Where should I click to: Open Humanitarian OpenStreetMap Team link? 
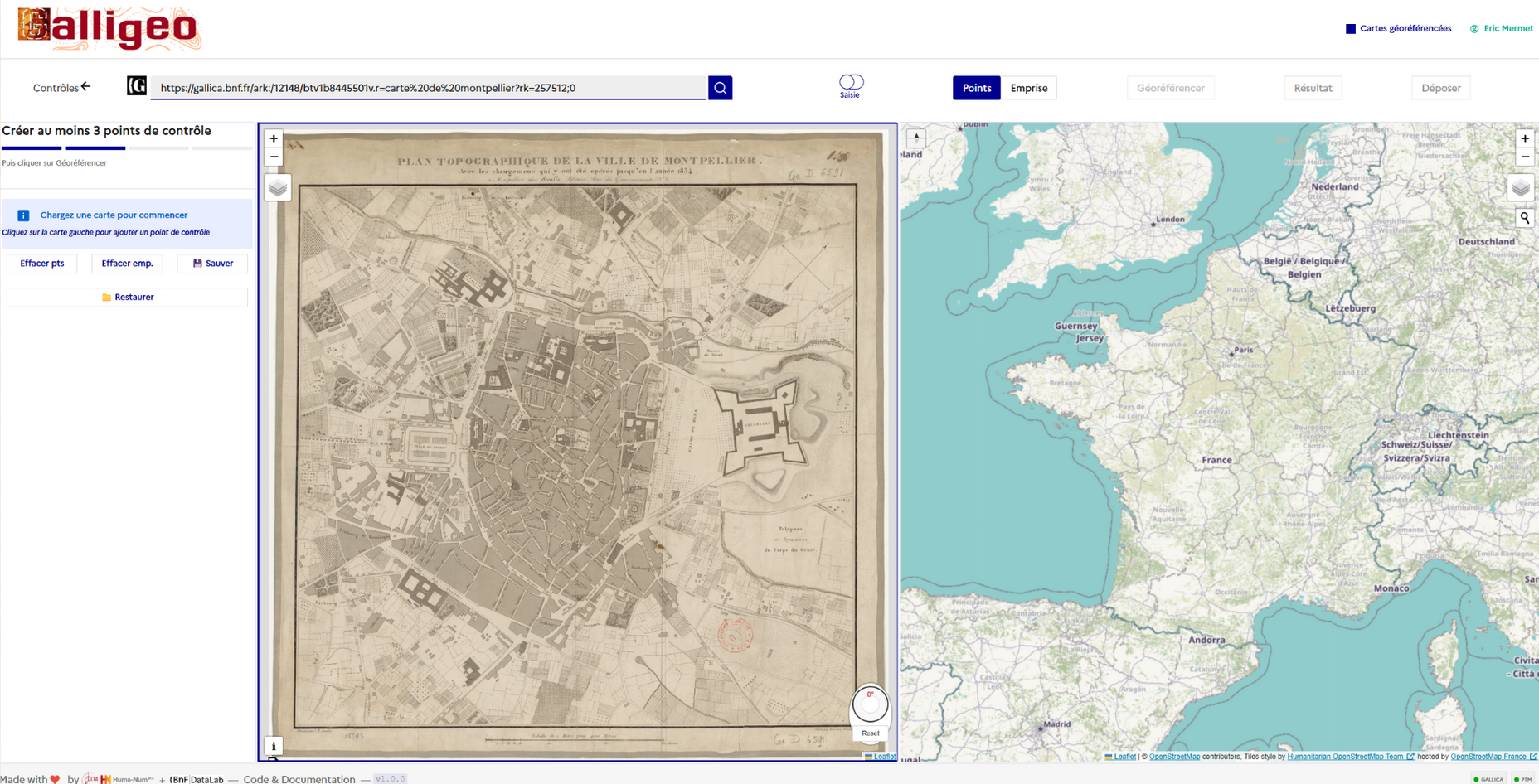pyautogui.click(x=1350, y=757)
